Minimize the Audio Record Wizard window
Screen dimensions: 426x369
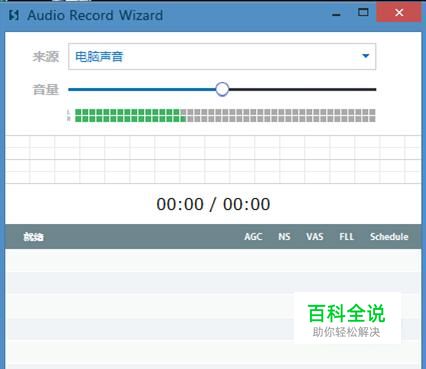[336, 15]
